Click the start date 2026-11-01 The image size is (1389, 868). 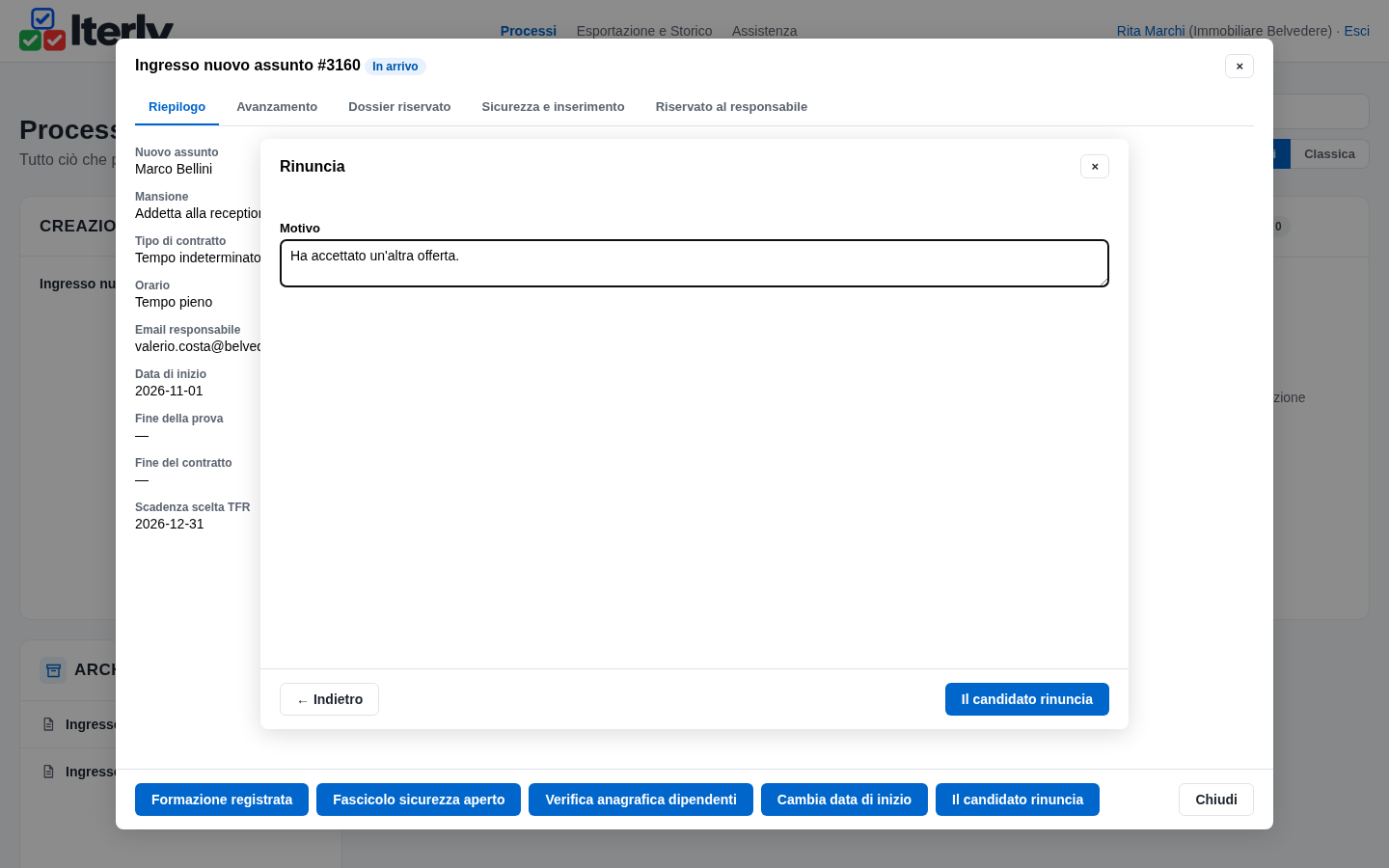(x=169, y=391)
